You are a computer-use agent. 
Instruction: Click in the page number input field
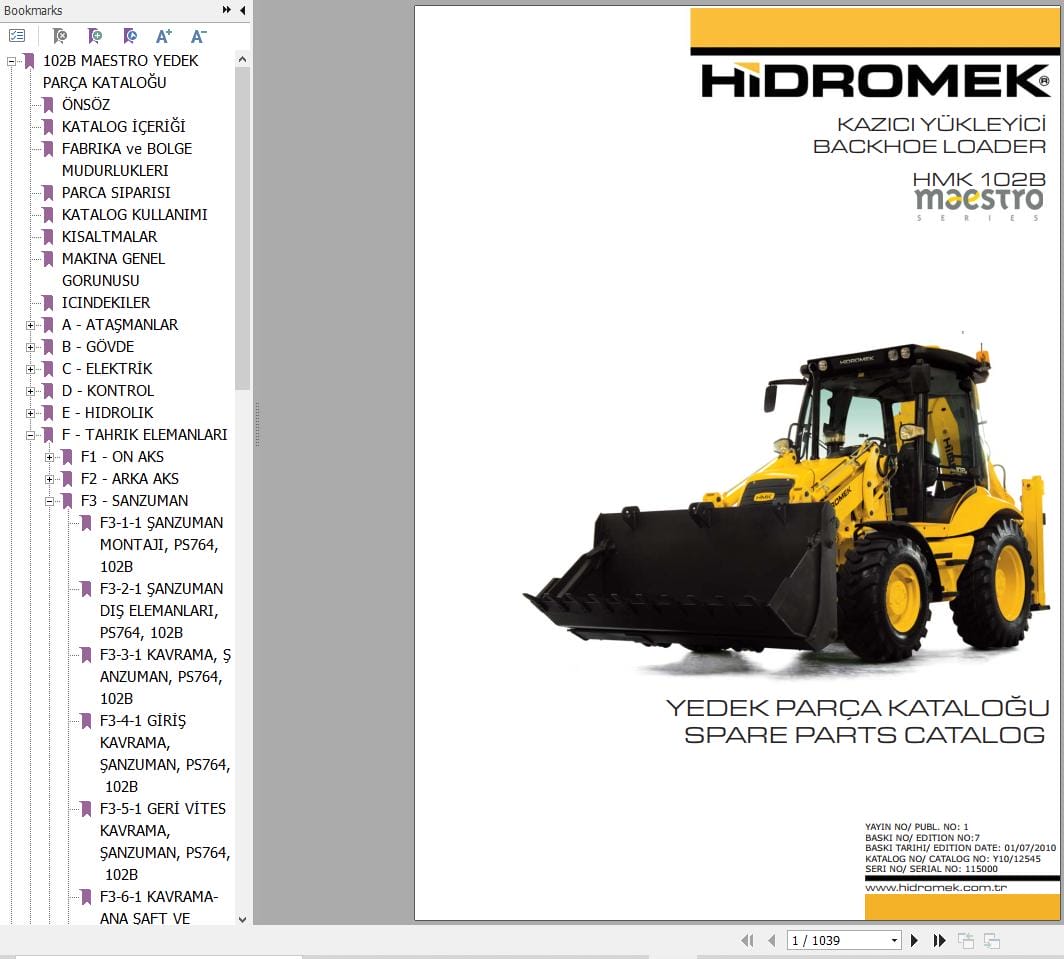click(x=830, y=940)
